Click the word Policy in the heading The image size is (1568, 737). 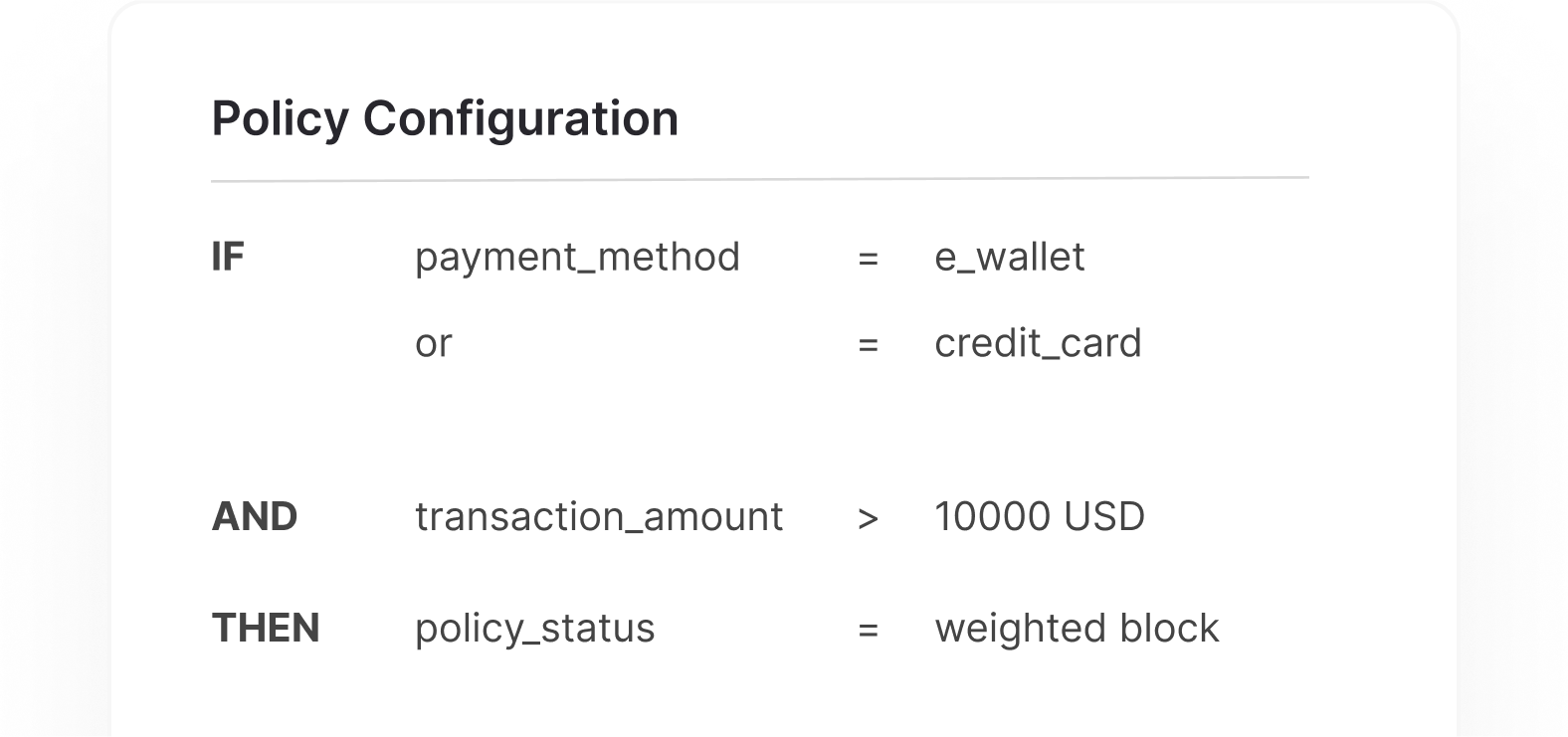coord(280,119)
